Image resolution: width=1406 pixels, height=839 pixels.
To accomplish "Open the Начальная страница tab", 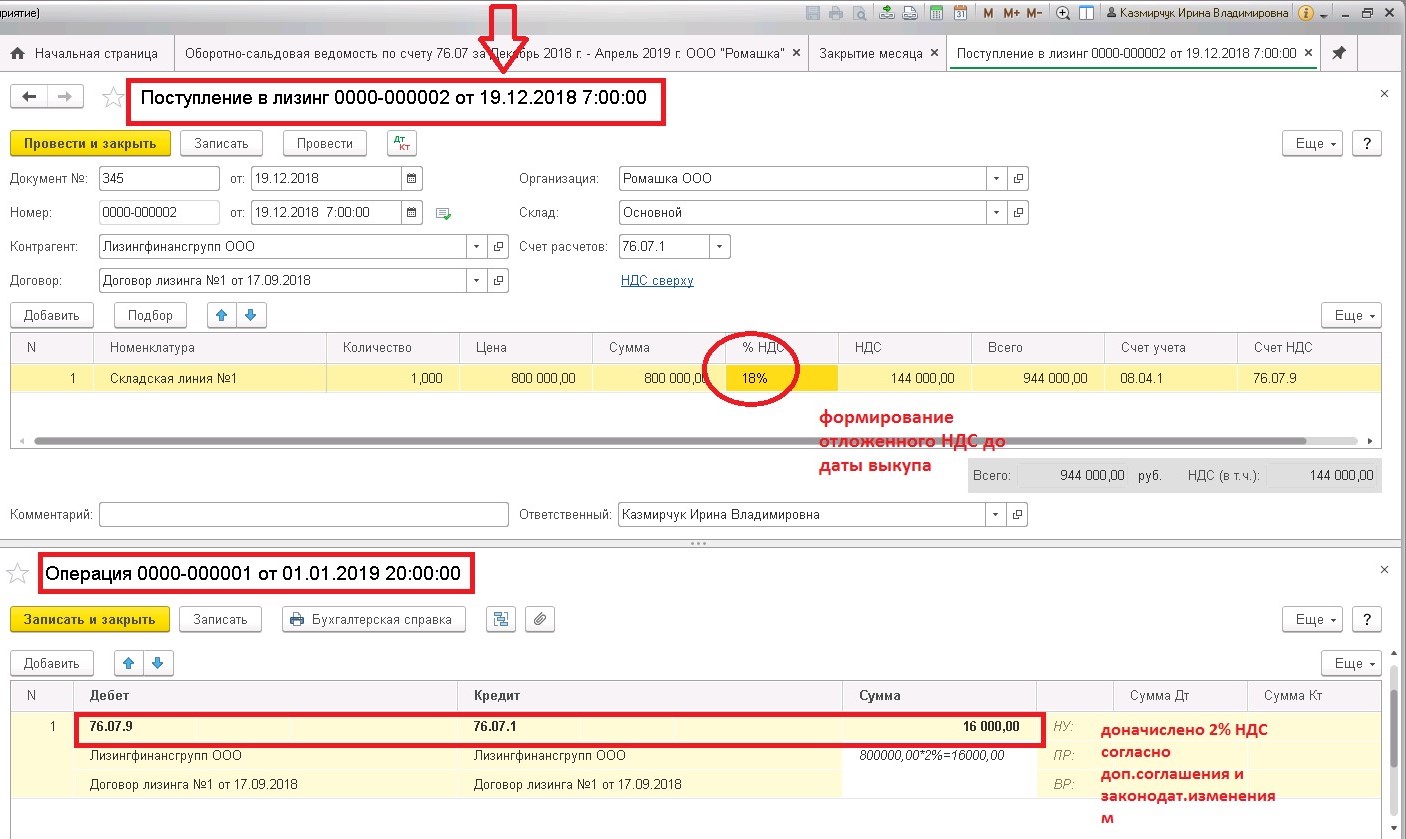I will (96, 53).
